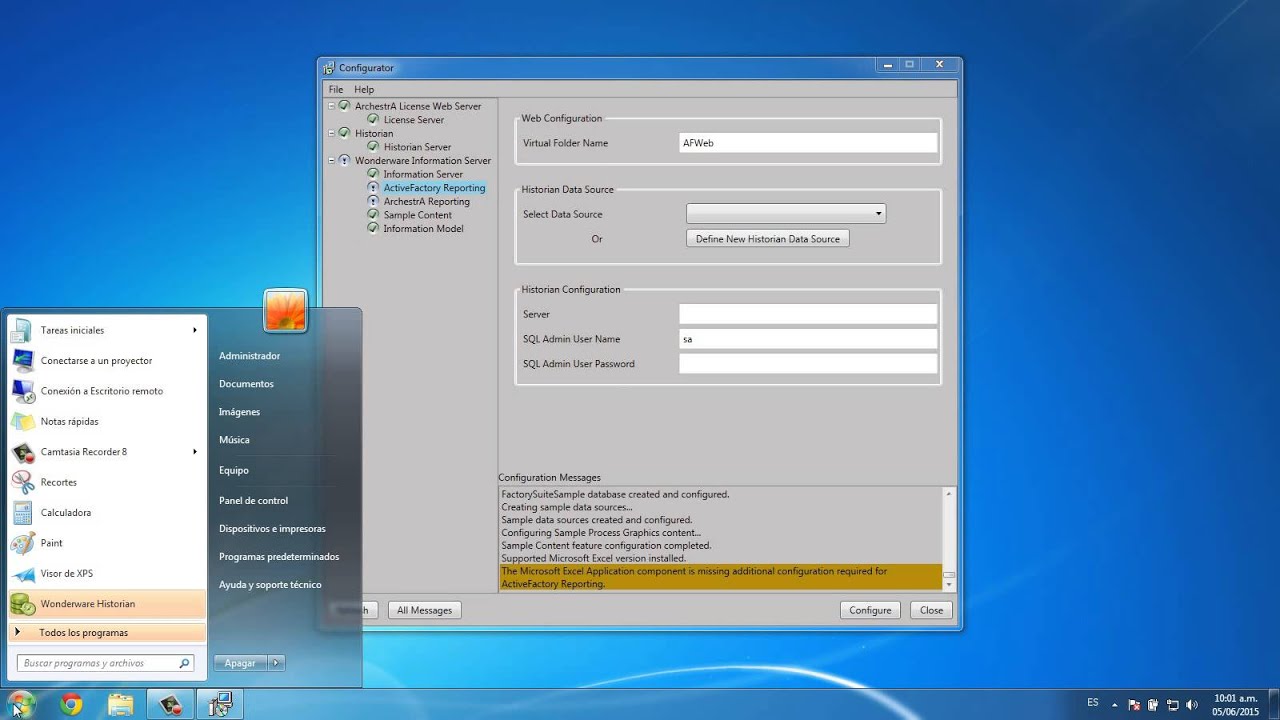Click the SQL Admin User Name field
Viewport: 1280px width, 720px height.
click(x=808, y=339)
